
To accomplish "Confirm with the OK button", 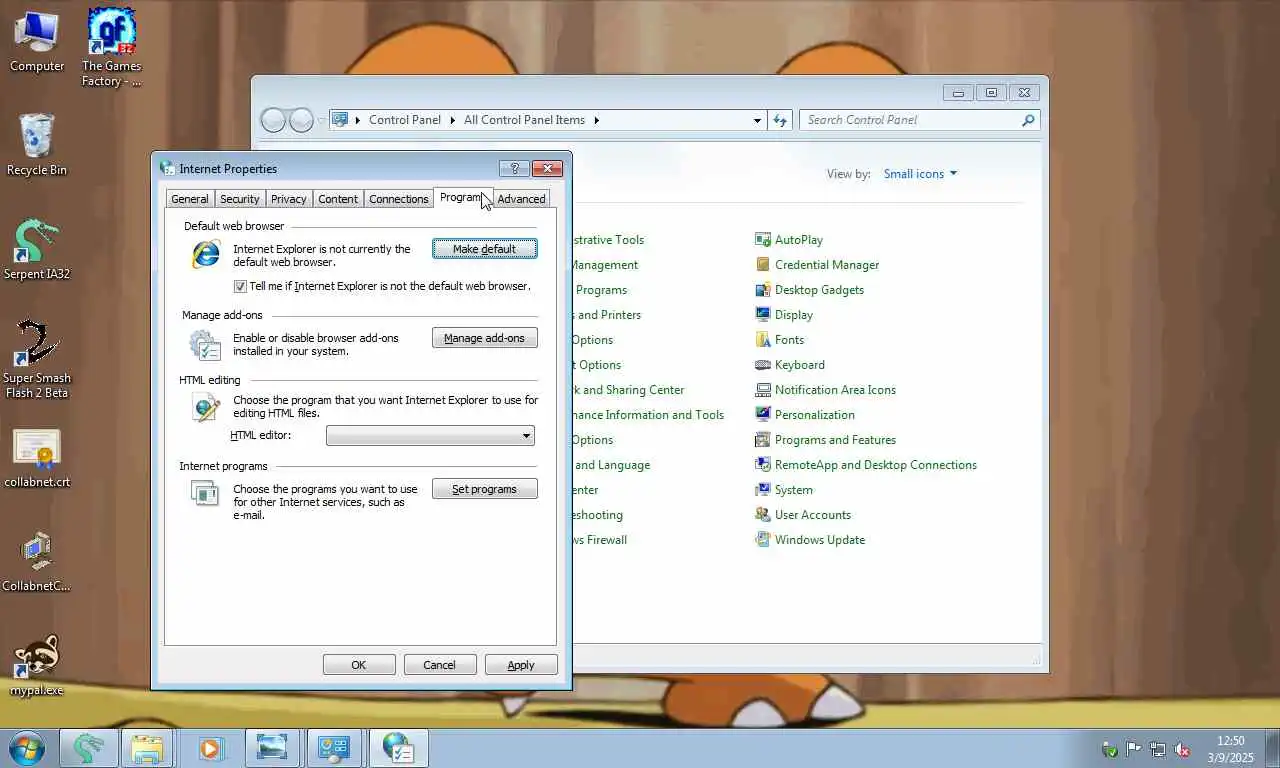I will [359, 665].
